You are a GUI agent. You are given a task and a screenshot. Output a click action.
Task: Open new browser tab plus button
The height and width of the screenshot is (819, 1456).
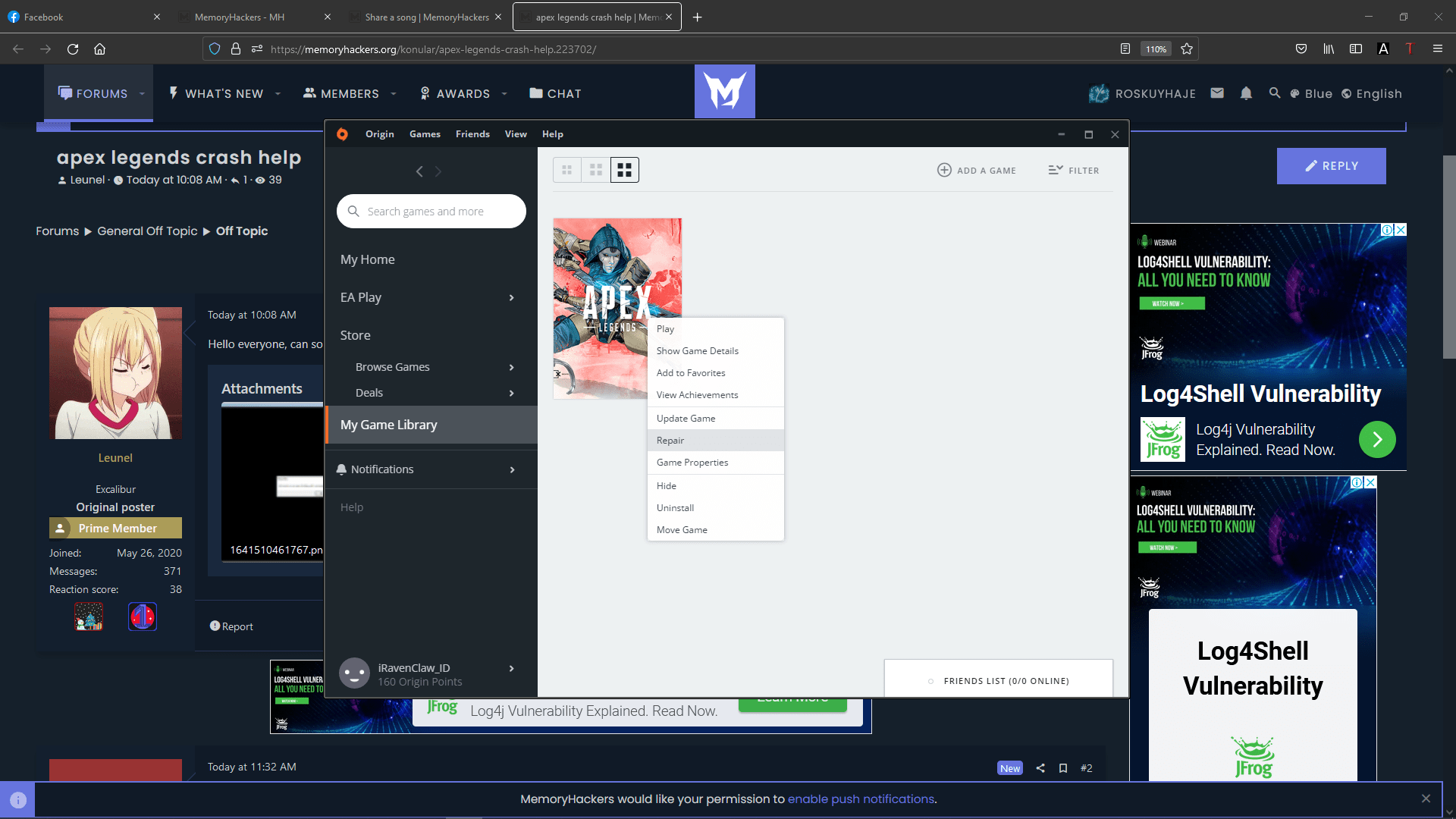click(698, 17)
